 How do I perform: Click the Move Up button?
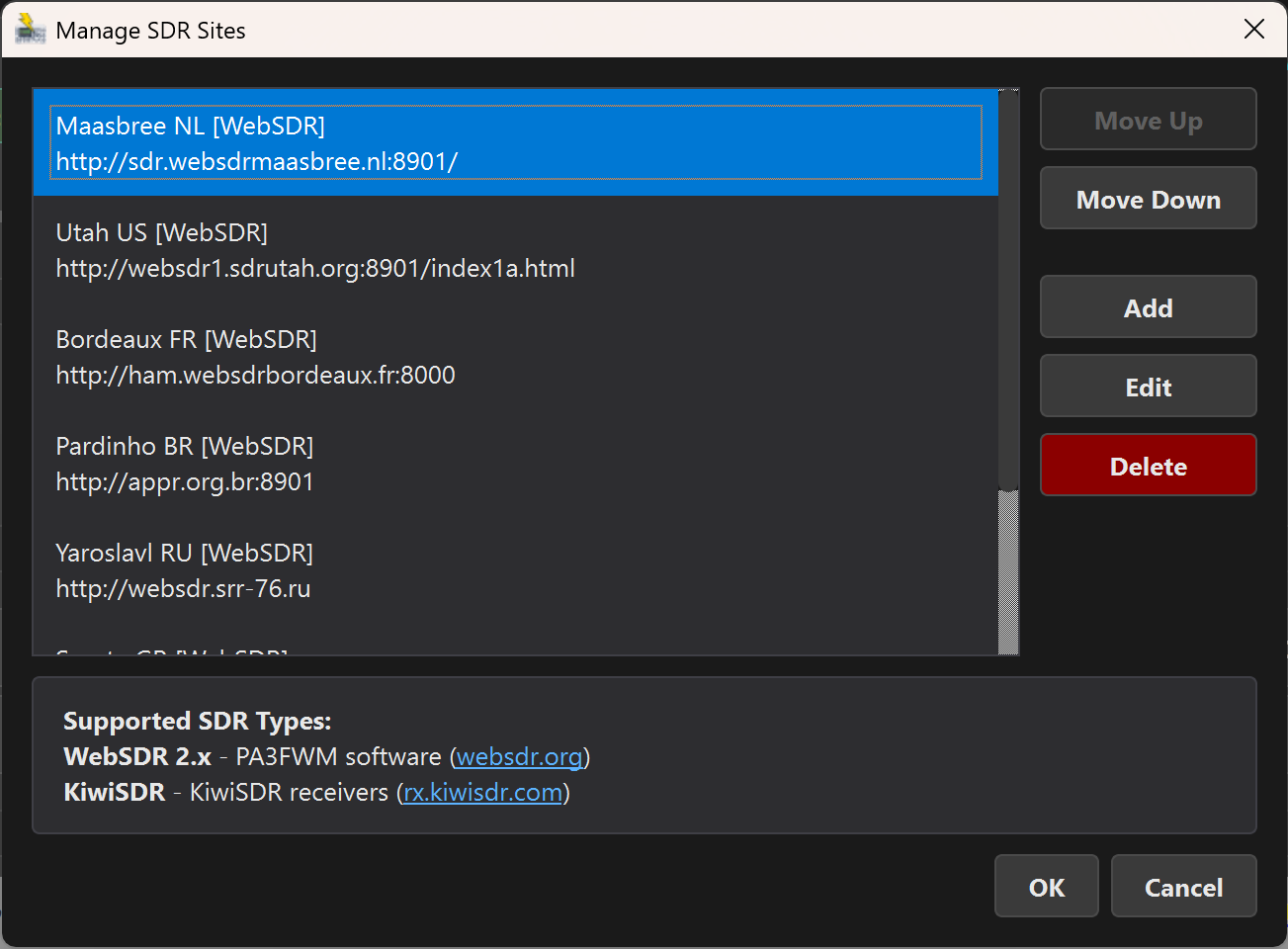(x=1148, y=119)
